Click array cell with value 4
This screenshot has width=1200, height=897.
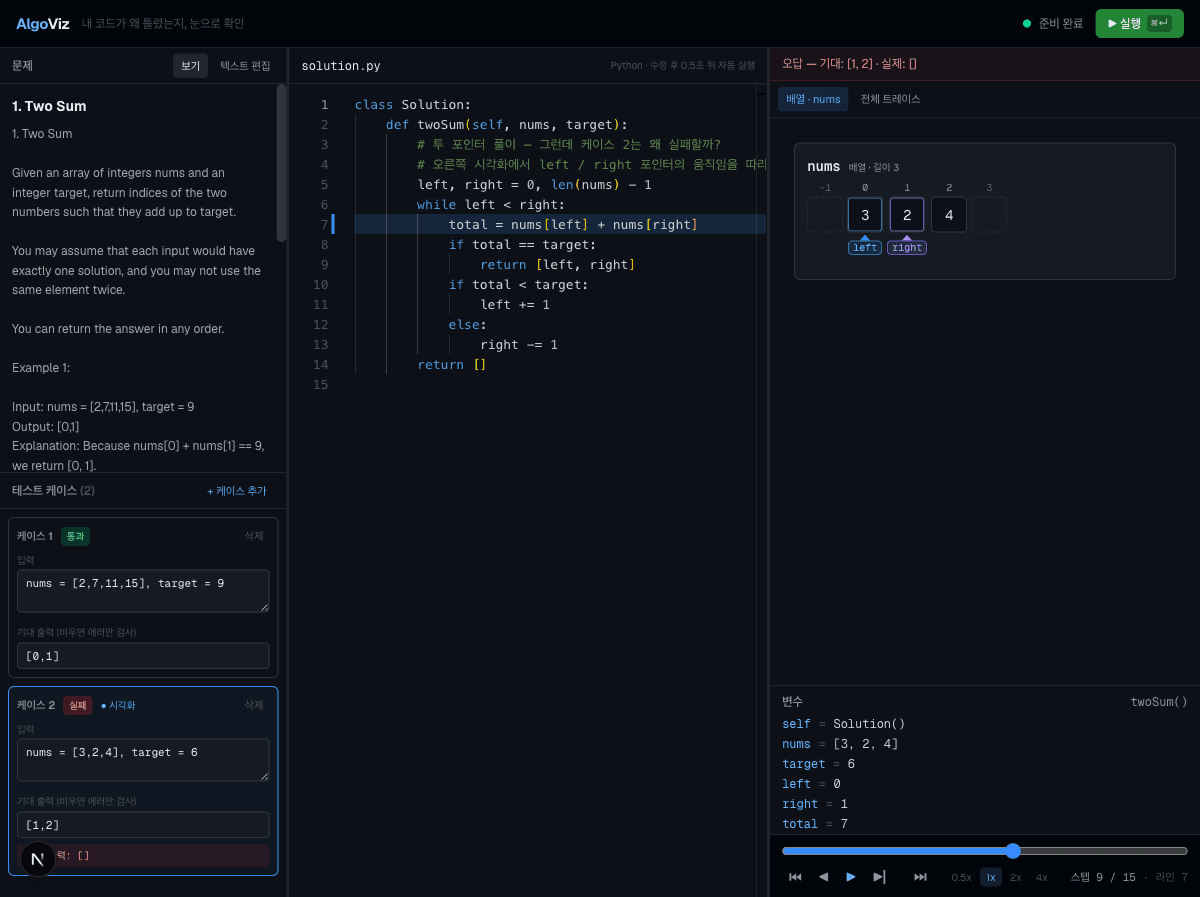[949, 215]
